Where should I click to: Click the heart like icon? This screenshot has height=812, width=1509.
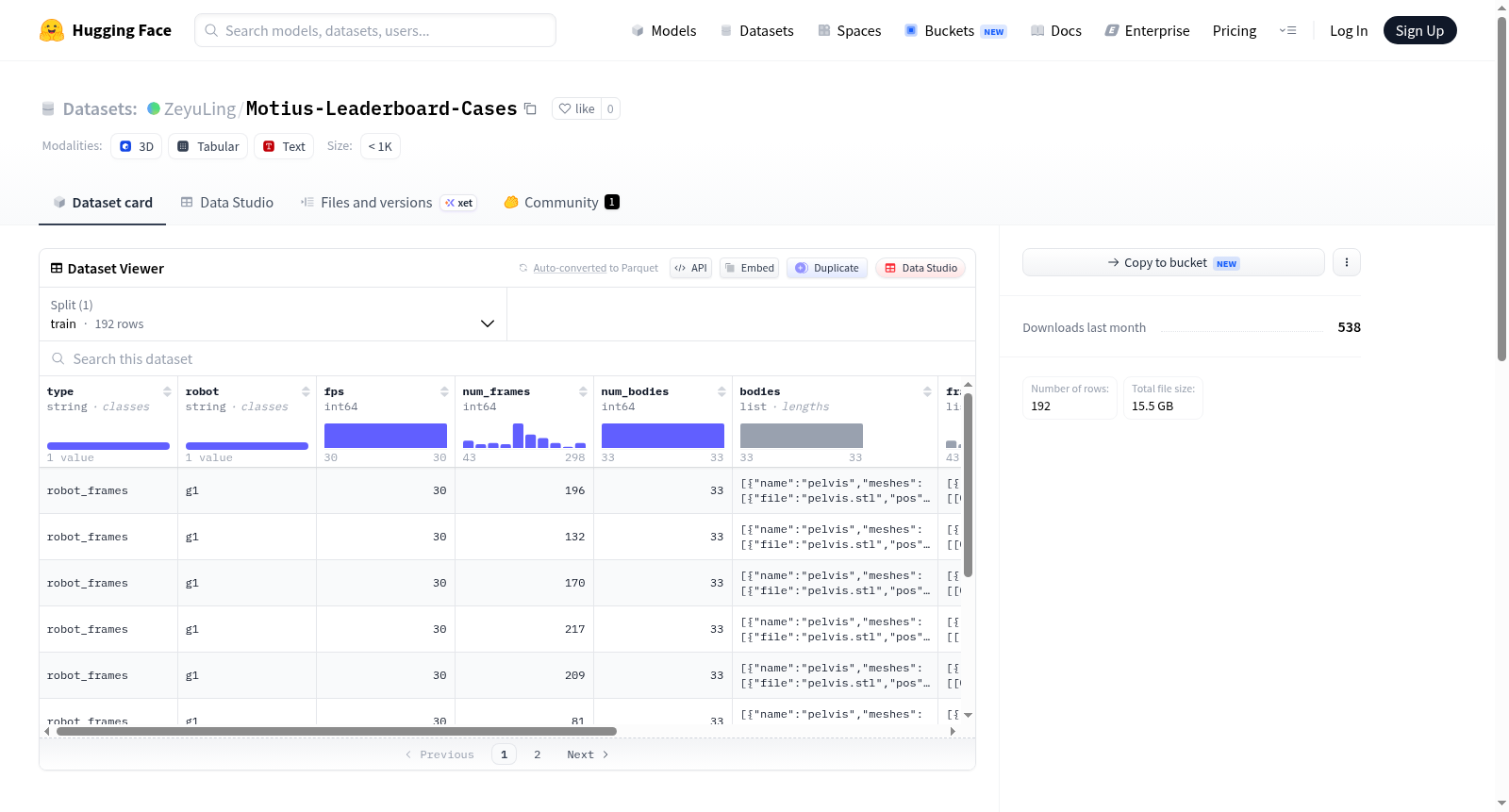(565, 108)
